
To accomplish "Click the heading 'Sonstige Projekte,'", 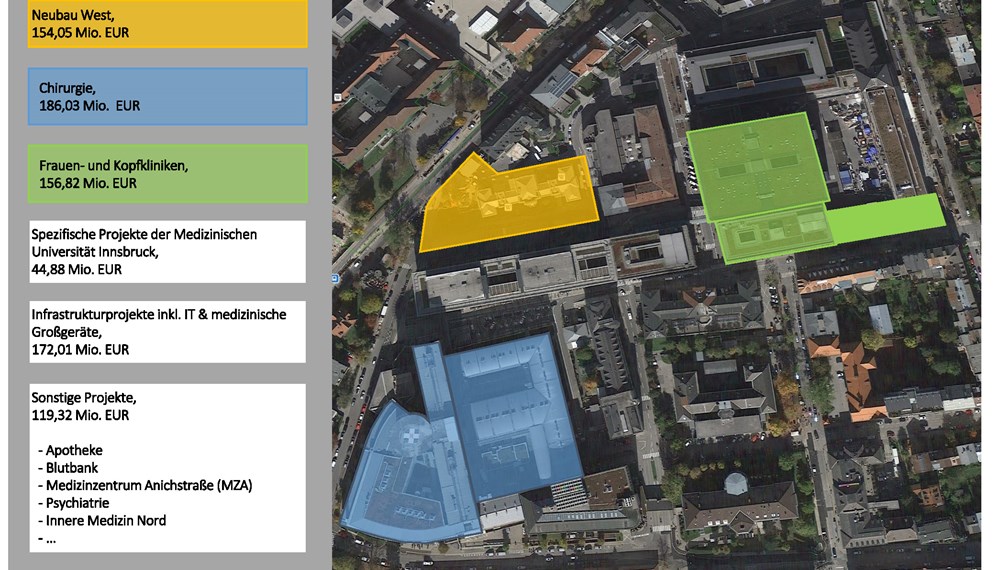I will coord(84,398).
